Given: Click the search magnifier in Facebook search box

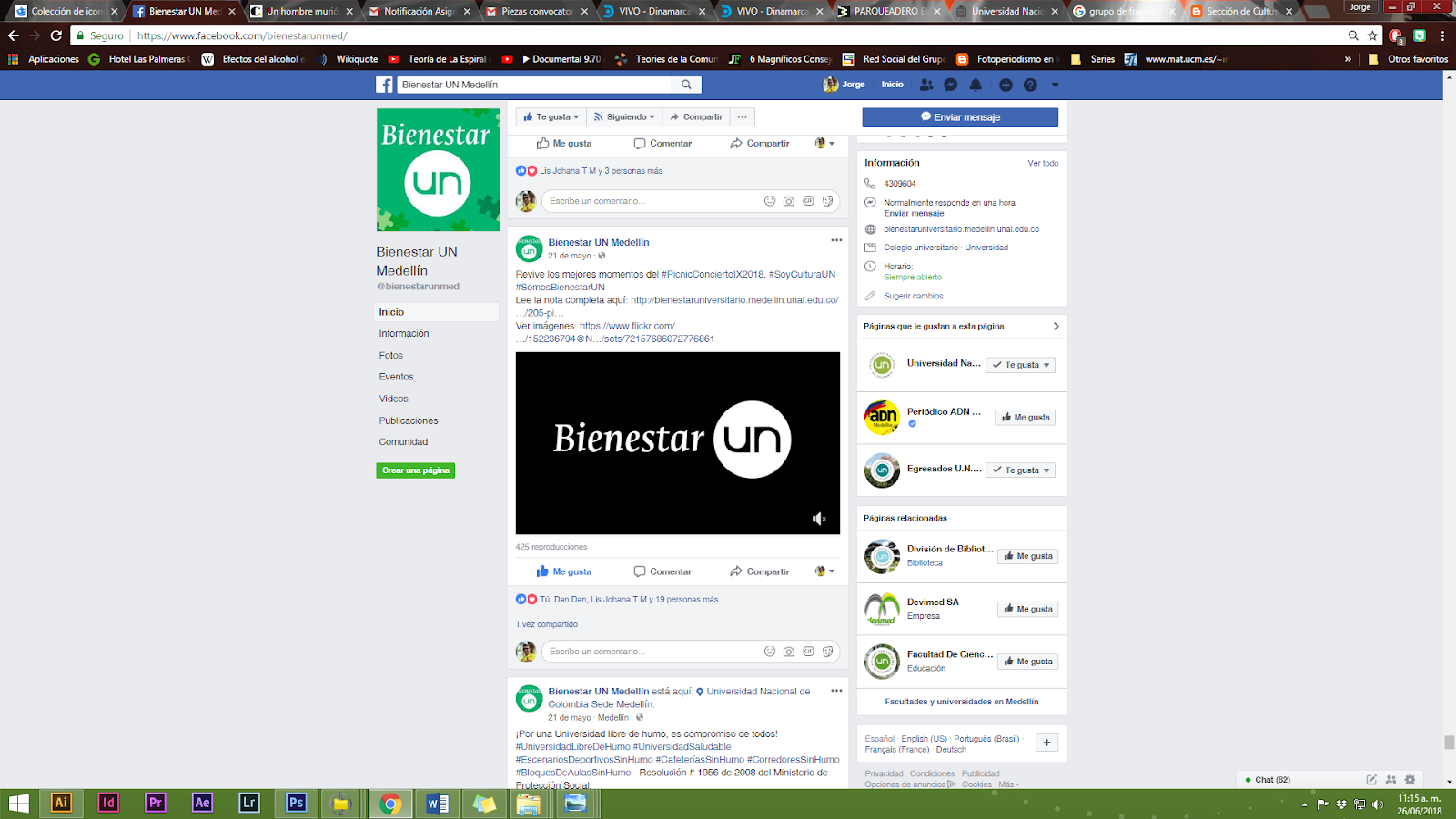Looking at the screenshot, I should [686, 85].
